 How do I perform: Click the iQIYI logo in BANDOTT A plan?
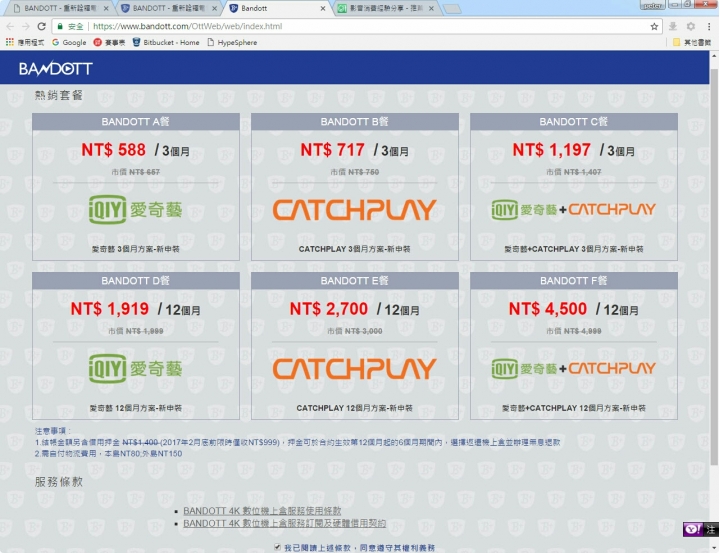click(135, 209)
